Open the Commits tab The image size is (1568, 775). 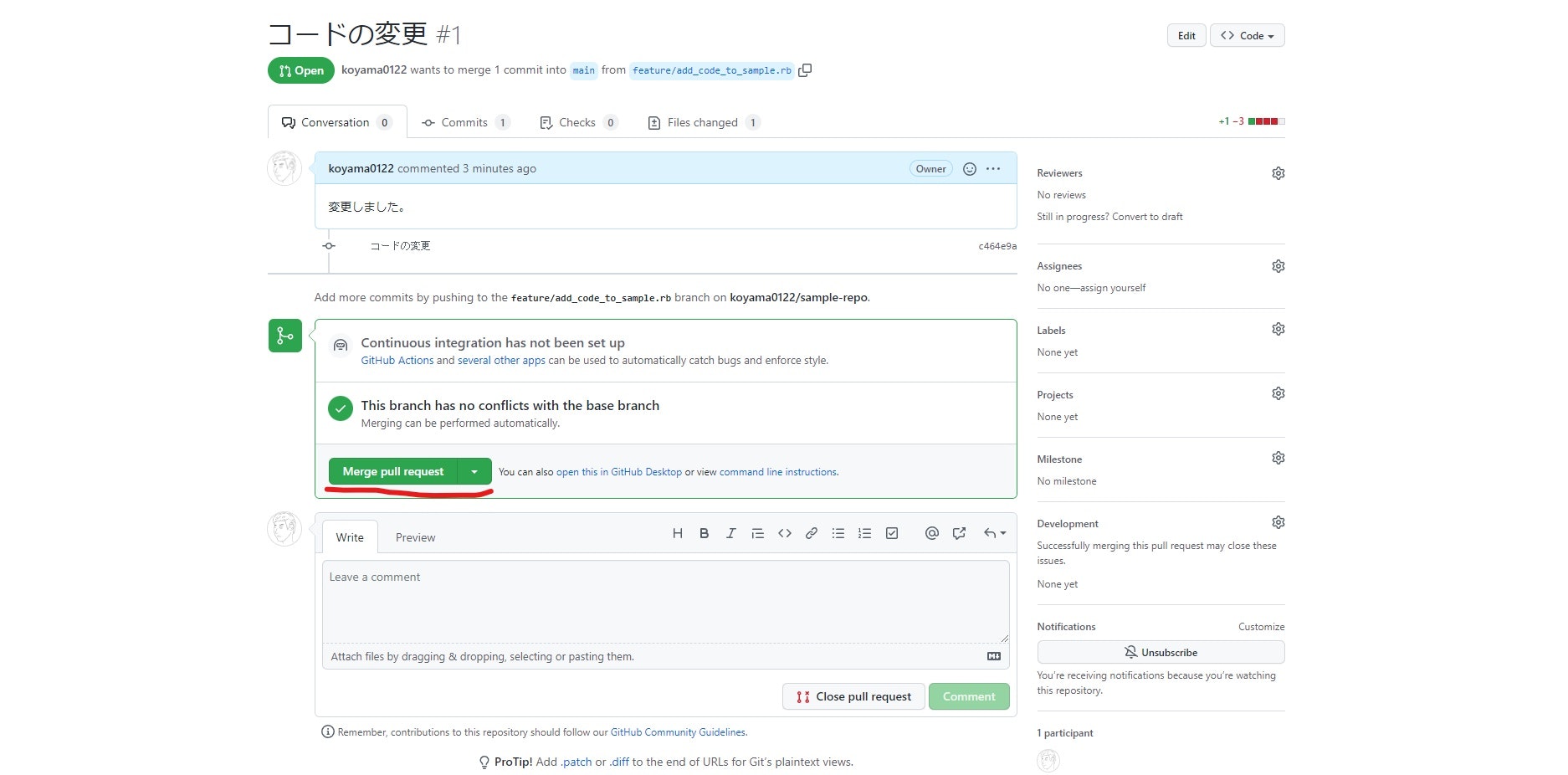(466, 122)
